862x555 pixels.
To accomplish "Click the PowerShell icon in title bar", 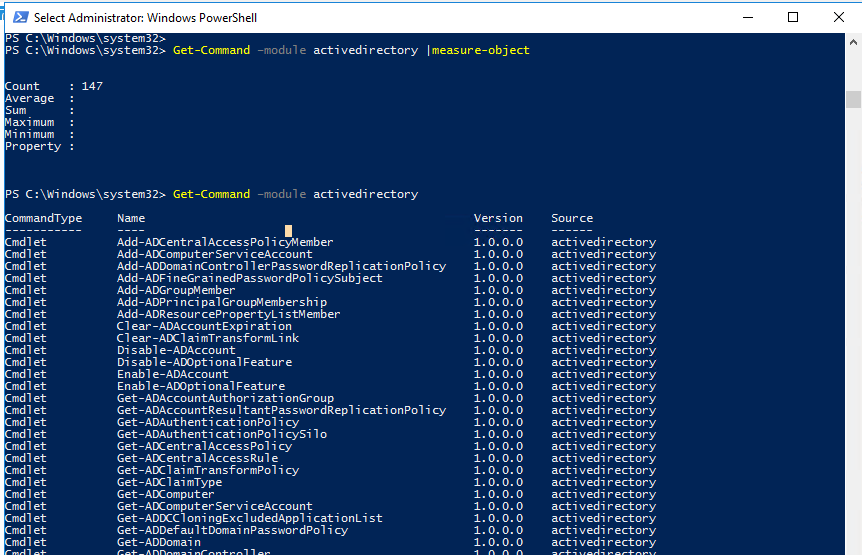I will (21, 18).
